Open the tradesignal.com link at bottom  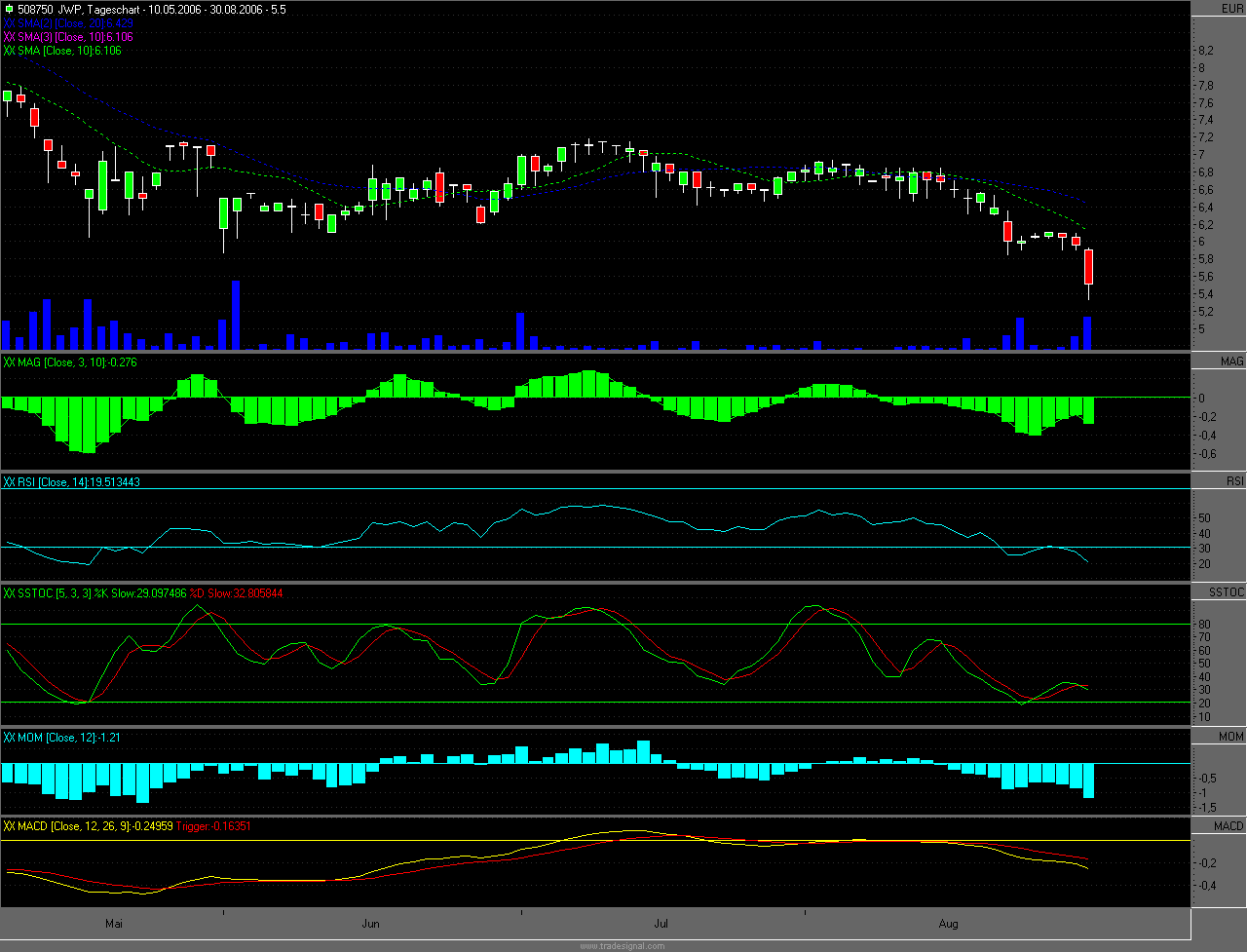[x=622, y=945]
